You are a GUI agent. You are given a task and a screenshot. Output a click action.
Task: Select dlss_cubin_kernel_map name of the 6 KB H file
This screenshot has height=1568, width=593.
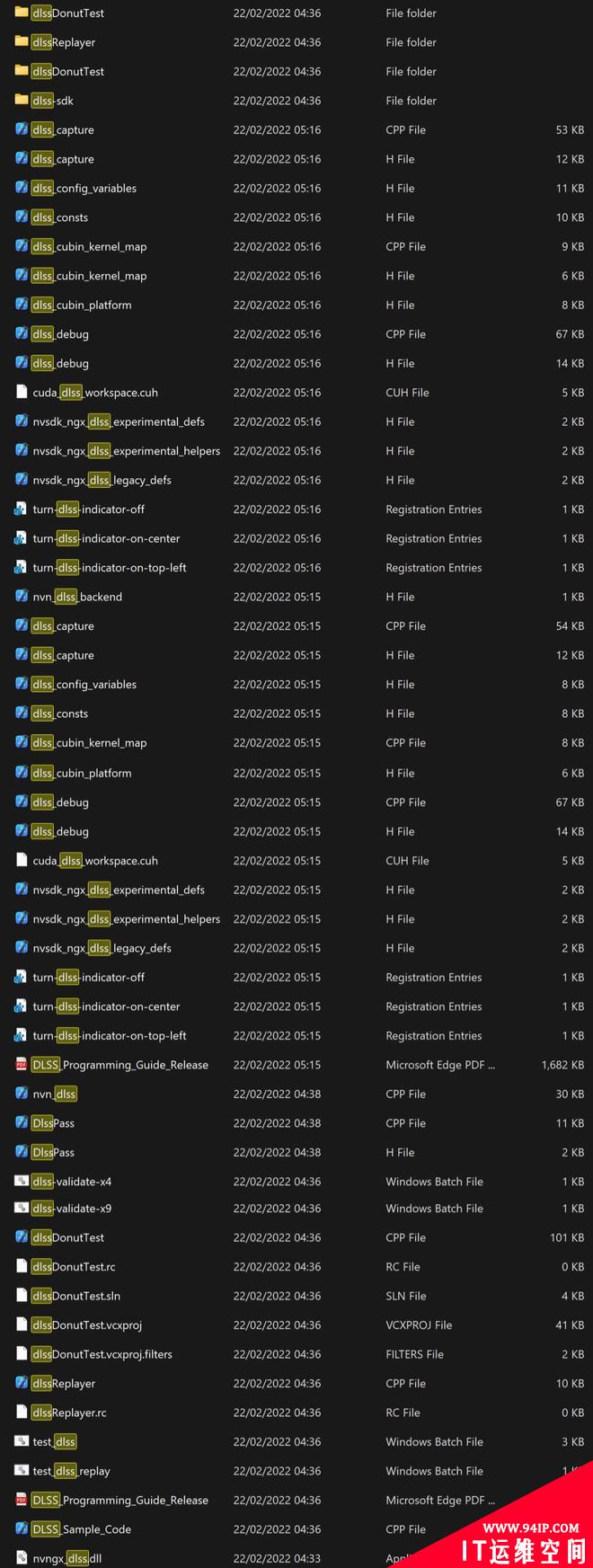[x=89, y=276]
